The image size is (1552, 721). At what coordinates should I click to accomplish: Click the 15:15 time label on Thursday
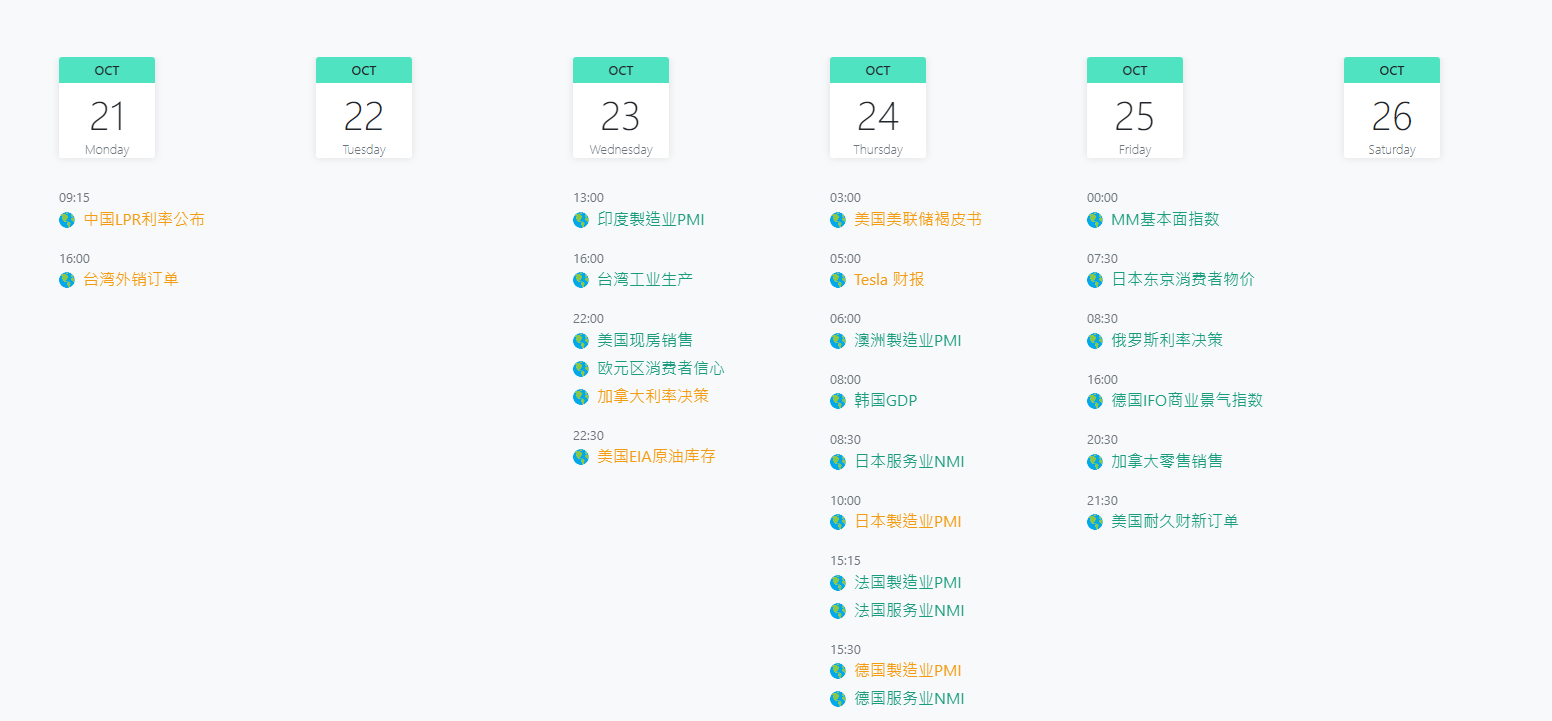point(845,561)
